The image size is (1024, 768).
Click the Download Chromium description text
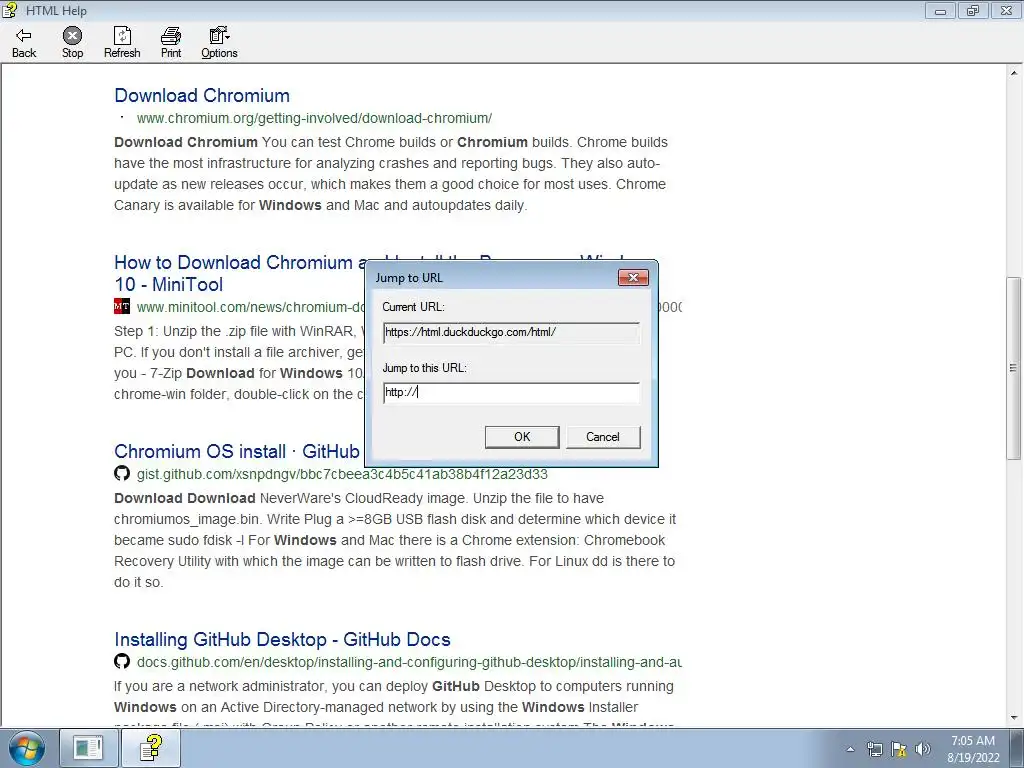[391, 174]
